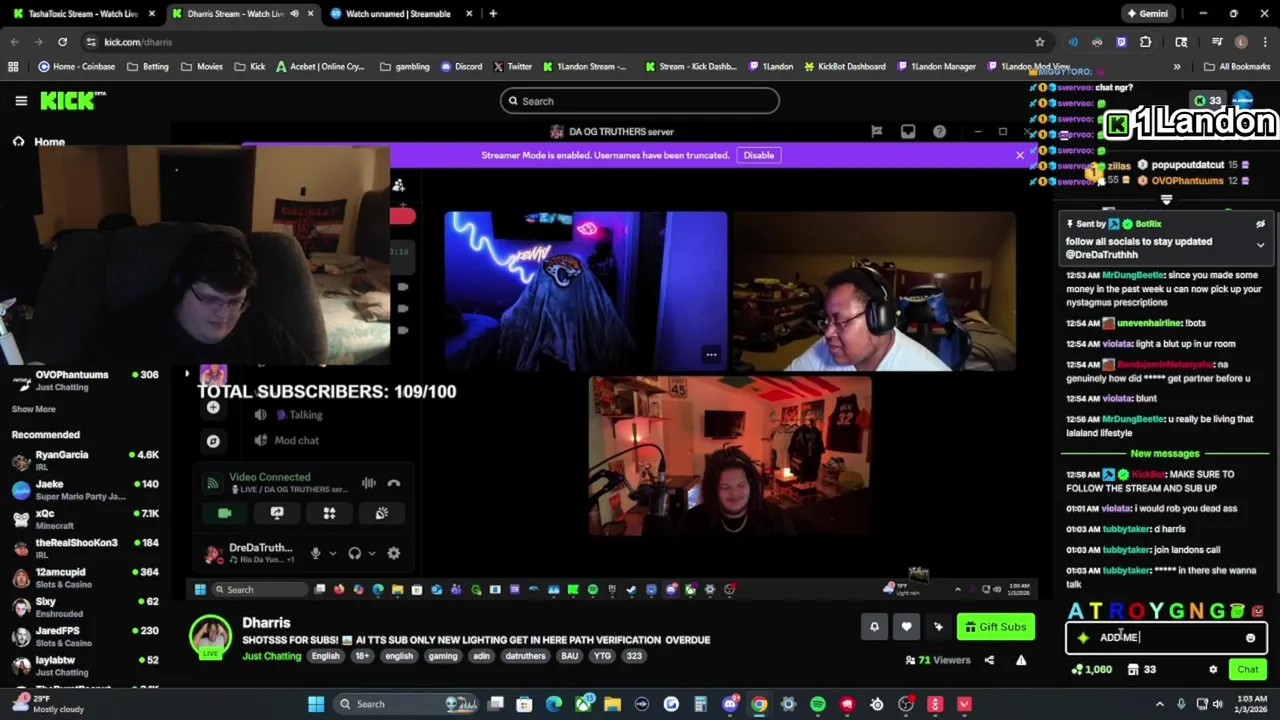The width and height of the screenshot is (1280, 720).
Task: Click the Gift Subs button
Action: (x=996, y=627)
